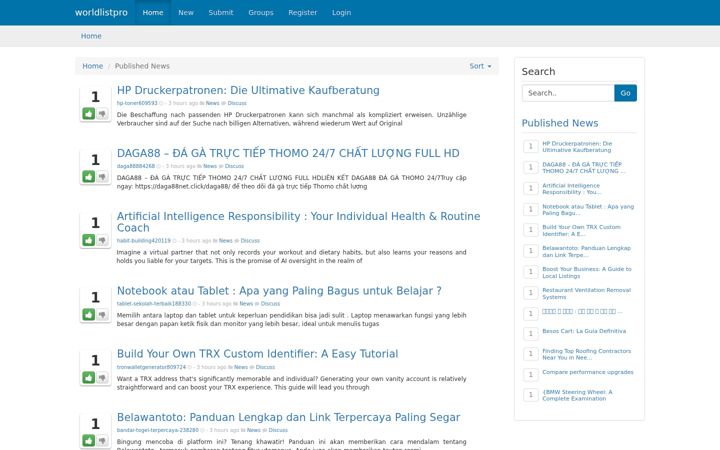Open sidebar link Notebook atau Tablet

[588, 210]
